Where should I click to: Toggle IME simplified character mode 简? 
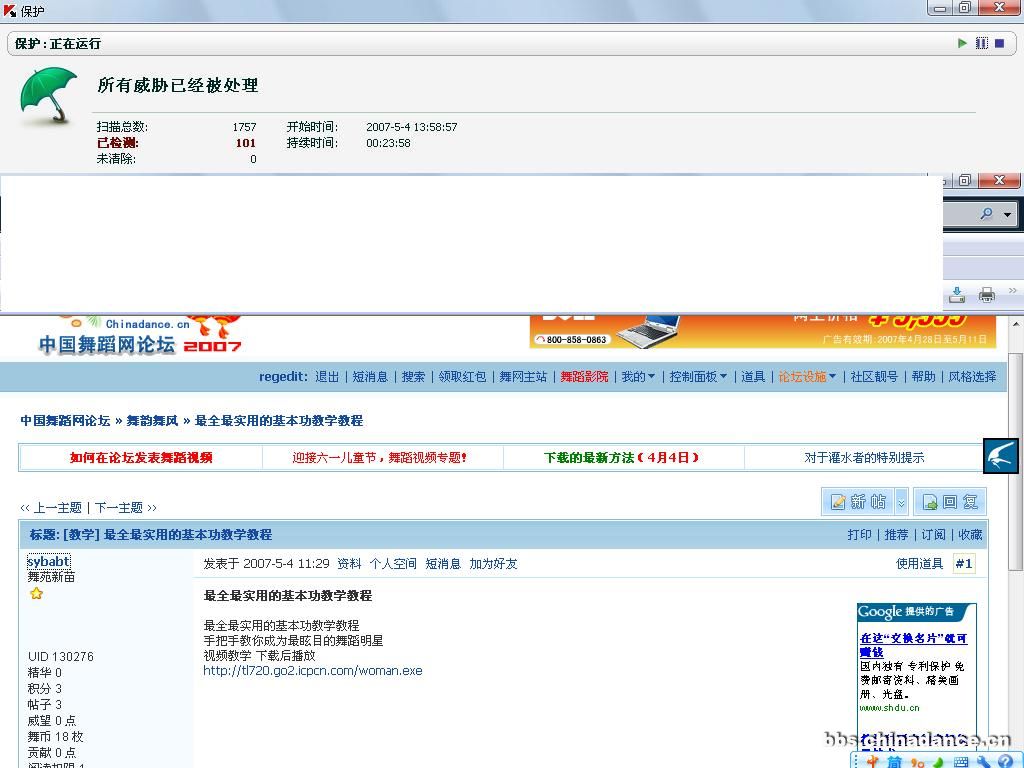click(893, 762)
